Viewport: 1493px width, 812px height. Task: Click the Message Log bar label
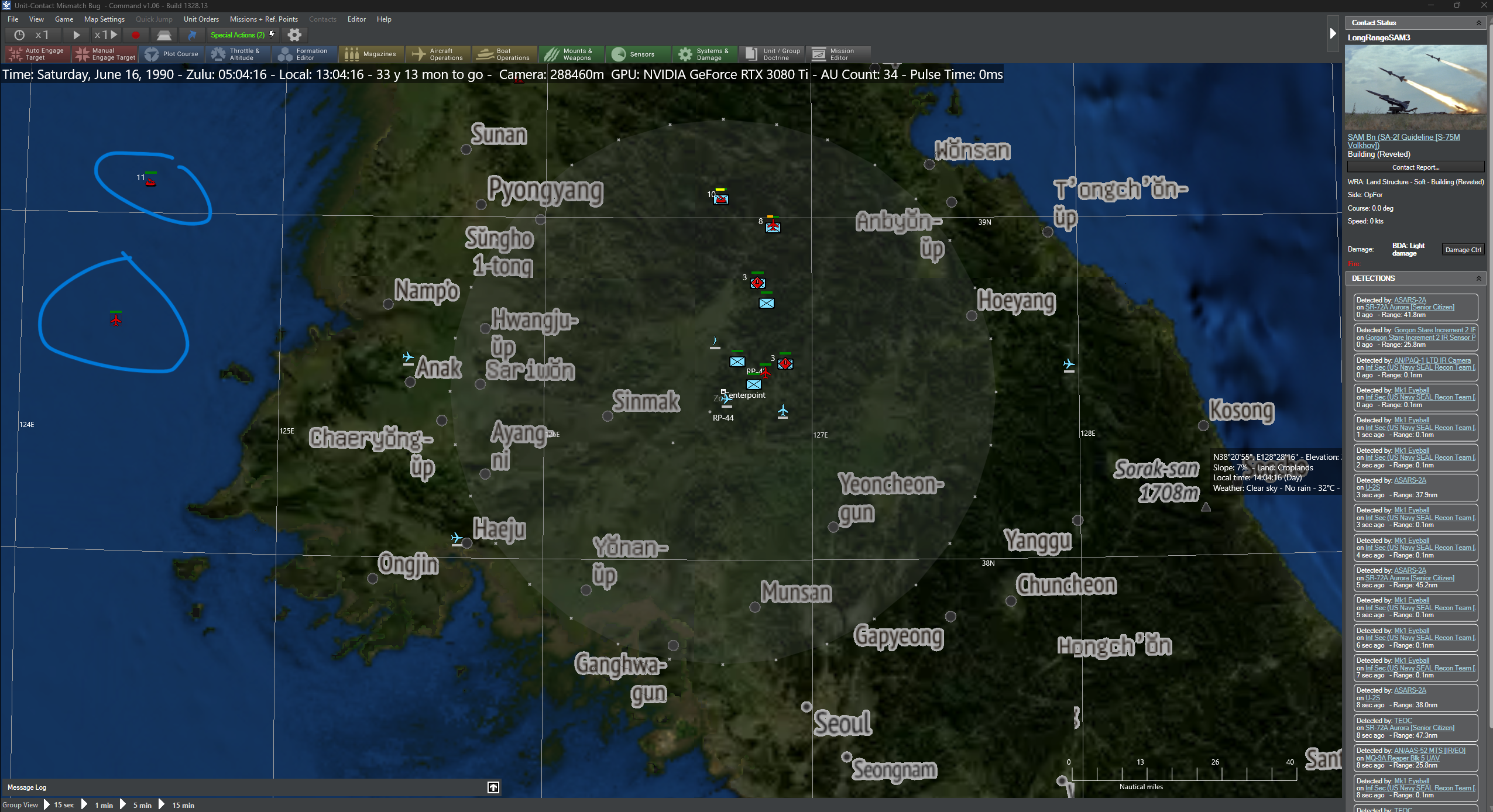(x=27, y=787)
